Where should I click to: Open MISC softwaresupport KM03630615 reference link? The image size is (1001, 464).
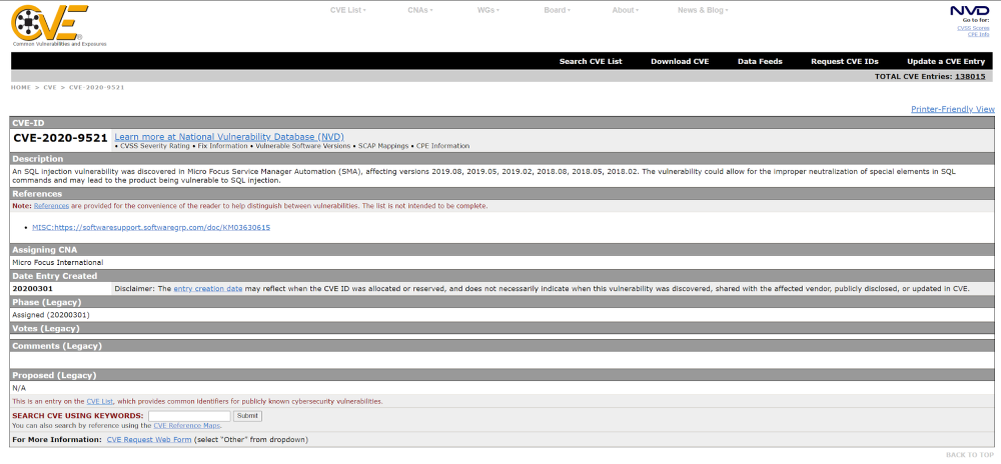[x=151, y=227]
